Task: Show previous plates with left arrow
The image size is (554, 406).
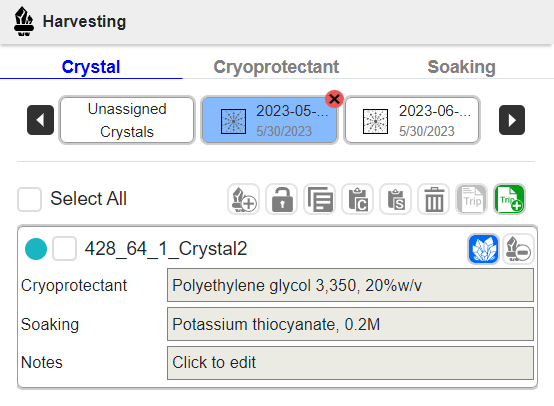Action: click(x=40, y=120)
